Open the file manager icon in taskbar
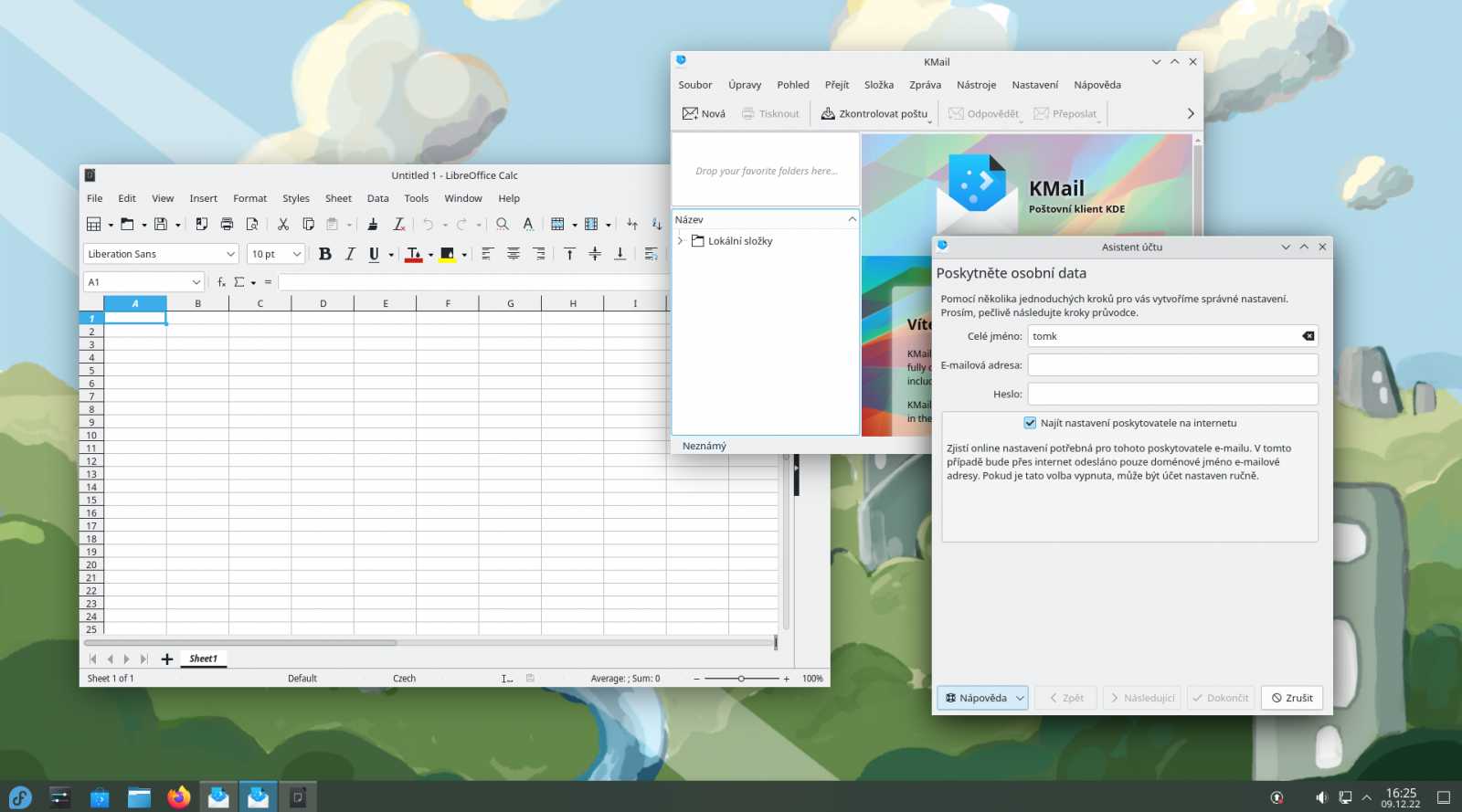The image size is (1462, 812). tap(139, 796)
